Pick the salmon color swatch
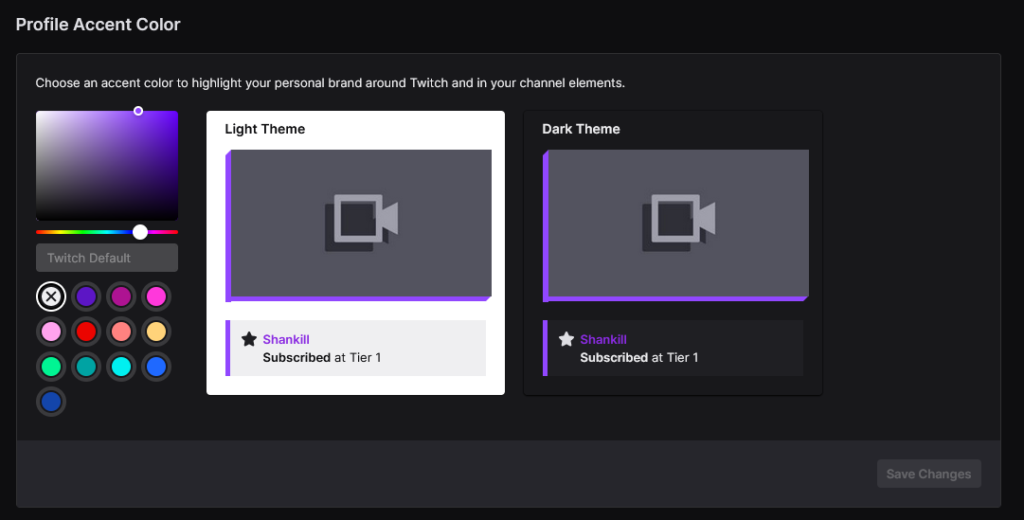This screenshot has height=520, width=1024. (x=122, y=331)
